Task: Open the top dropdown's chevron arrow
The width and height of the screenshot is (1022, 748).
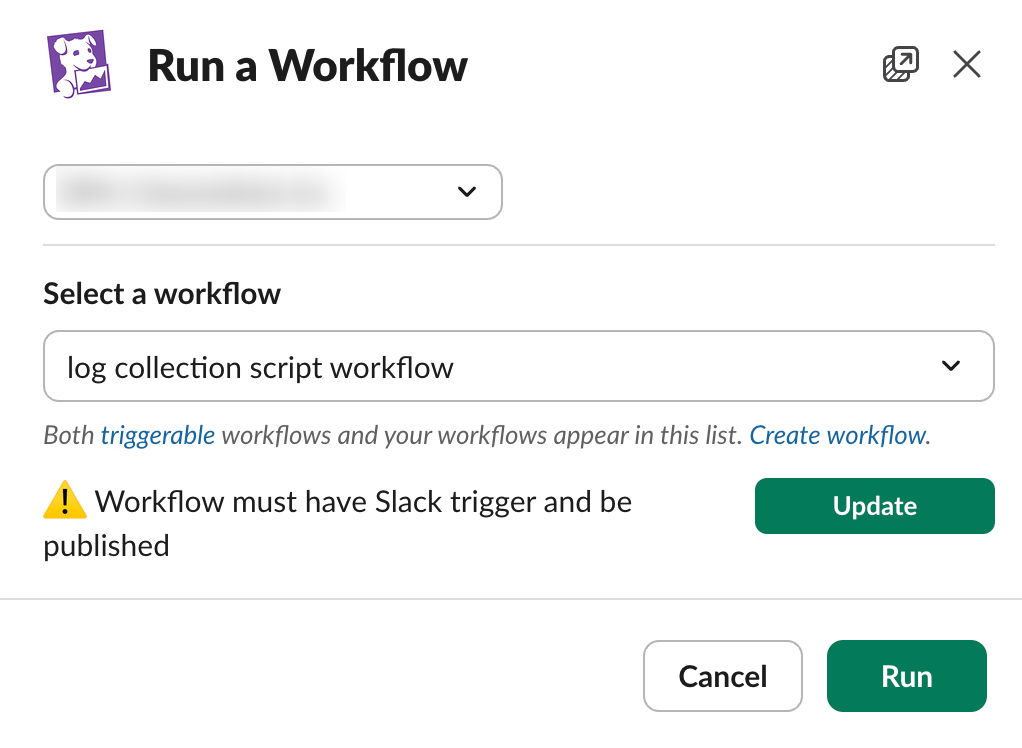Action: 466,192
